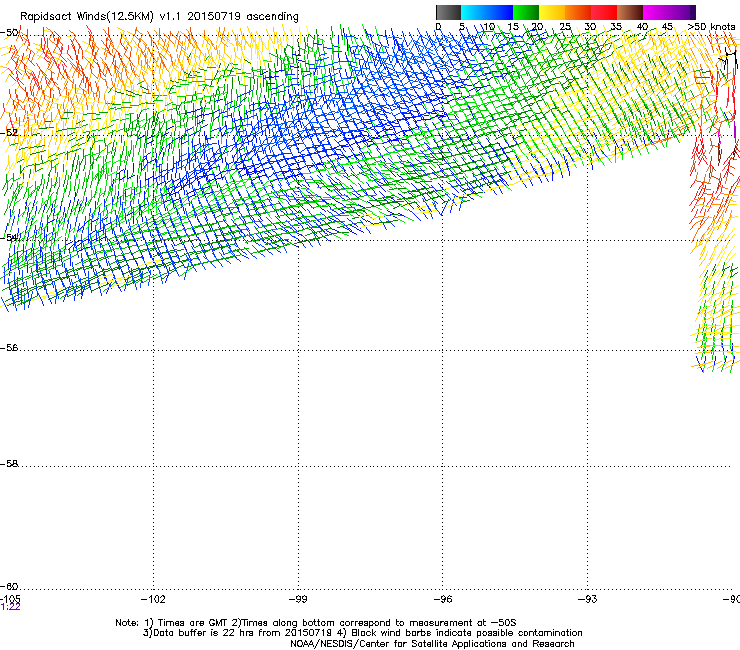This screenshot has width=740, height=650.
Task: Click the '-56' latitude axis label
Action: 9,348
